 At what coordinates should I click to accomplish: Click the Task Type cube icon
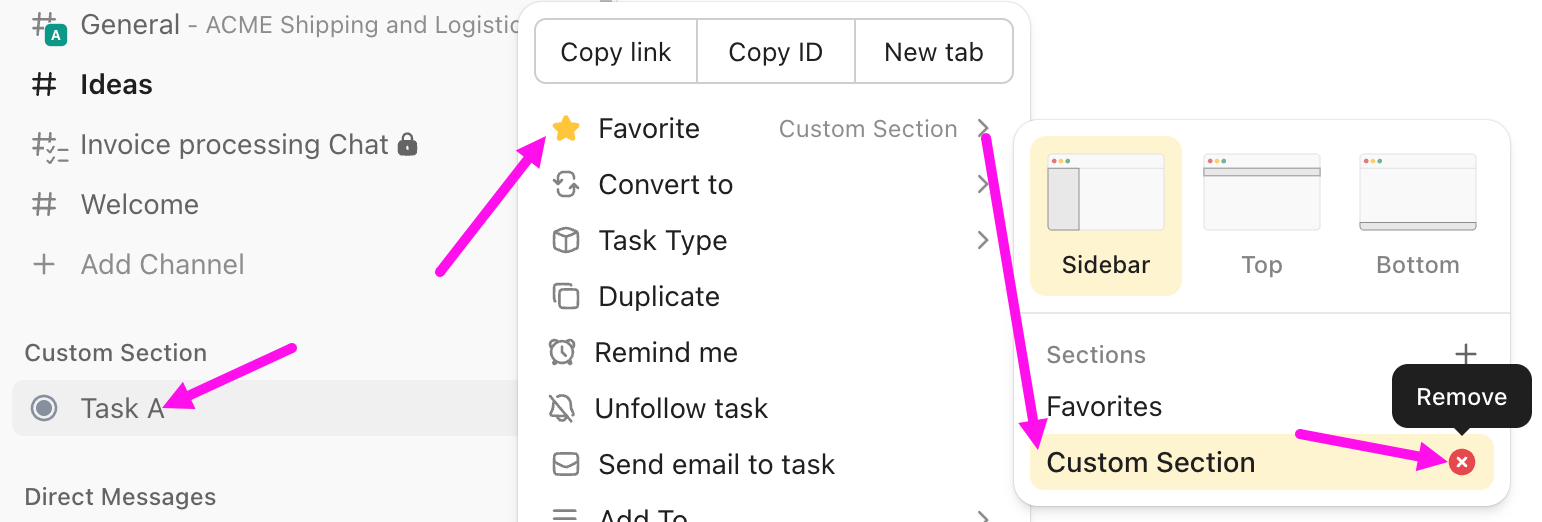[566, 240]
